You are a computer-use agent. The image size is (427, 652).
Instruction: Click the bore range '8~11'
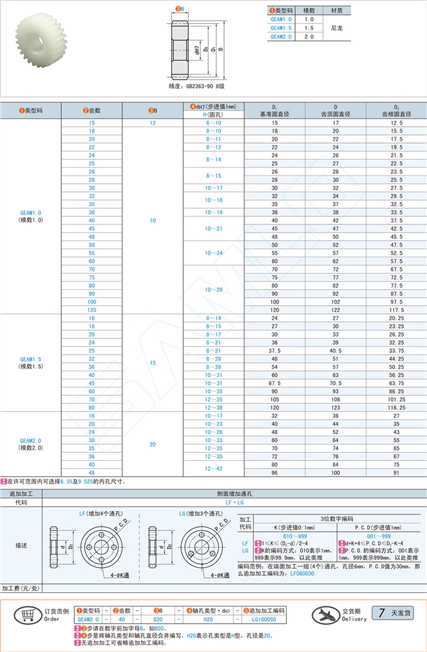tap(213, 139)
